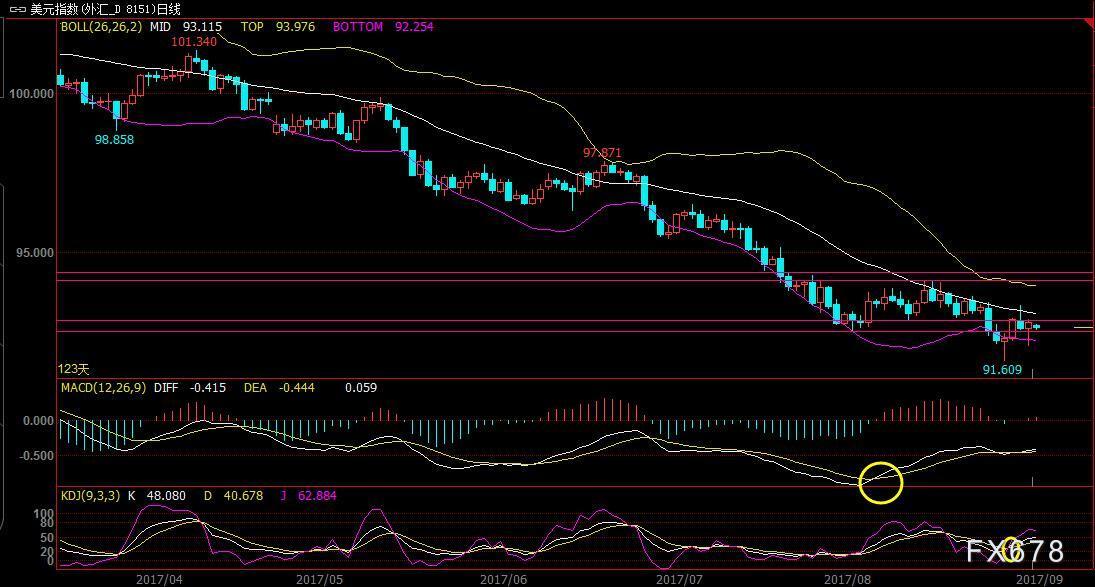Click the link icon beside the chart title
The width and height of the screenshot is (1095, 587).
point(17,9)
